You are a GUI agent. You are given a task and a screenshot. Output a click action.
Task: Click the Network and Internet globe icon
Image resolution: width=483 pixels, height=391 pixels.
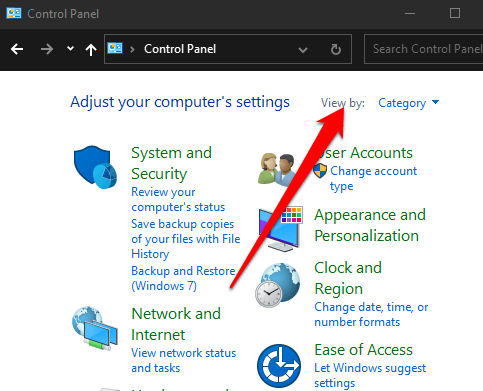pyautogui.click(x=95, y=328)
